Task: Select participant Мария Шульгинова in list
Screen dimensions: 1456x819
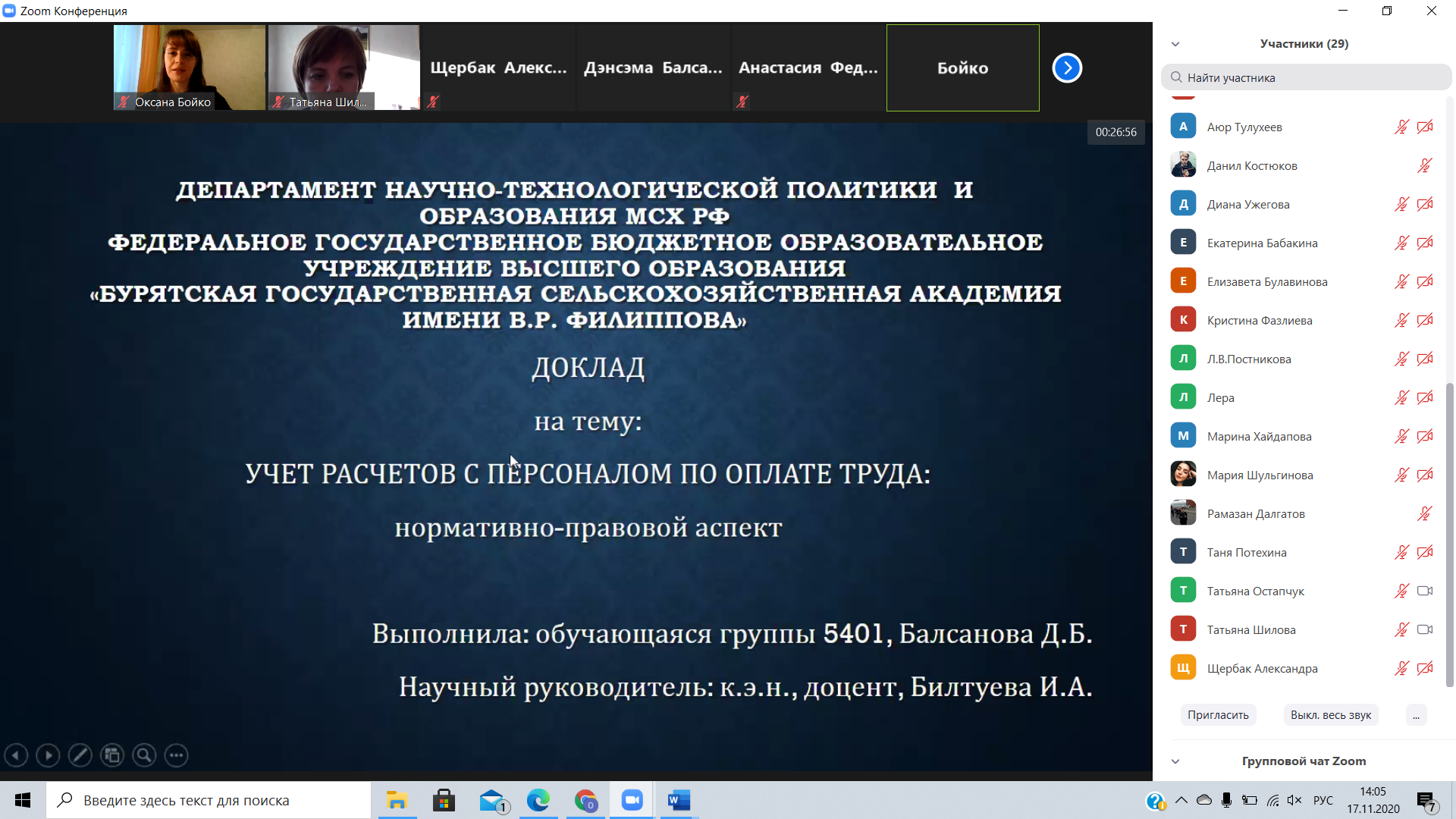Action: (1260, 475)
